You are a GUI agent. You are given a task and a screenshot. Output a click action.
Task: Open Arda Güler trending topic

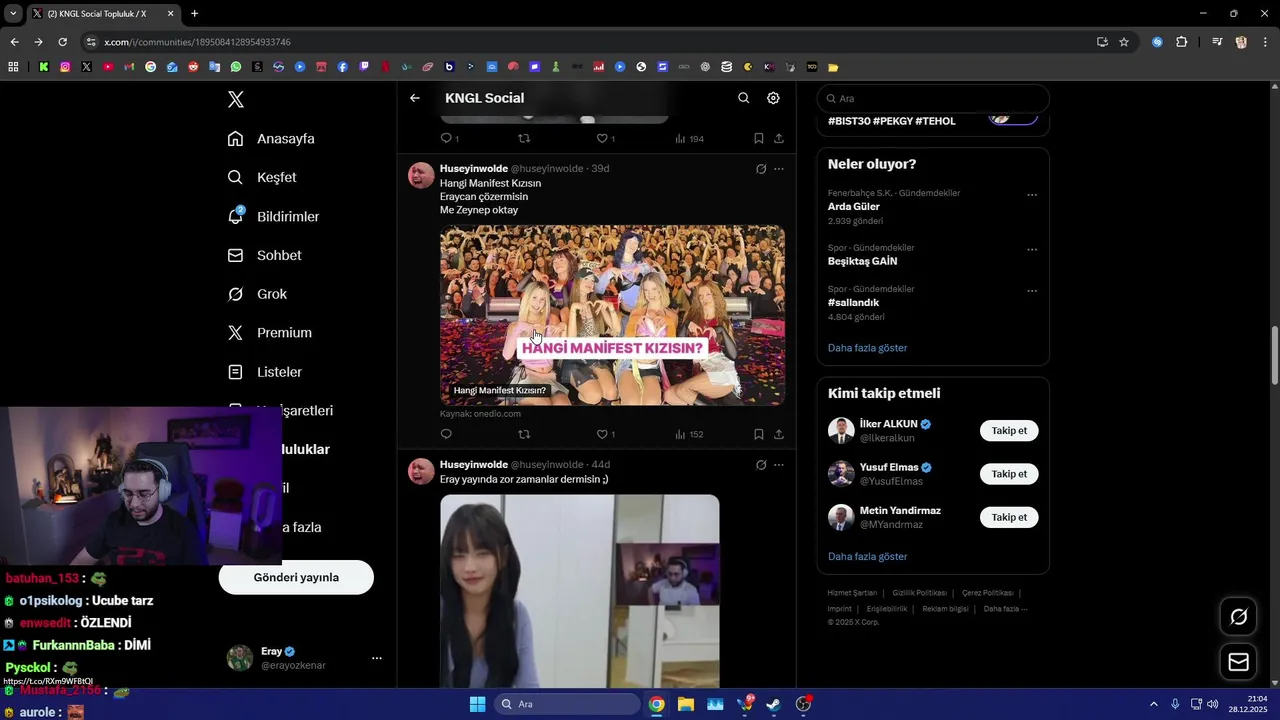click(x=854, y=207)
